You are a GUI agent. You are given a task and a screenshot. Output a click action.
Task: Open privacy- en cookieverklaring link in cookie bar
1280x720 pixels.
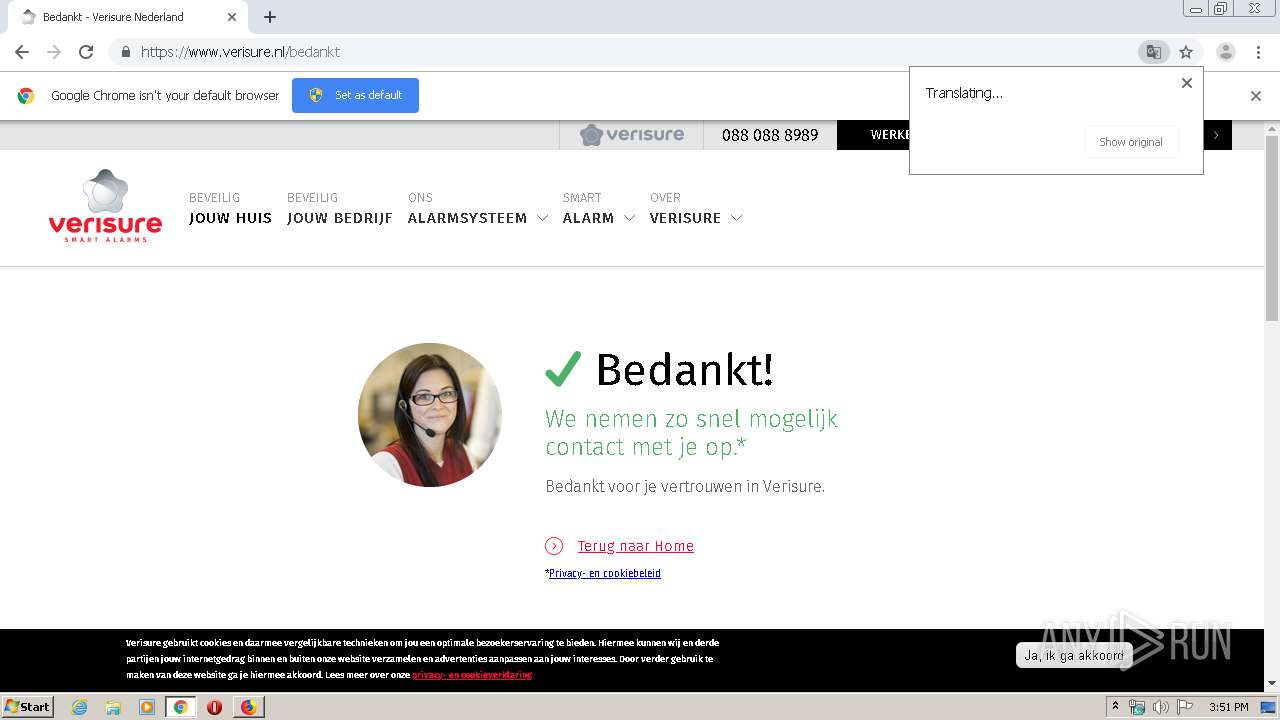coord(472,675)
